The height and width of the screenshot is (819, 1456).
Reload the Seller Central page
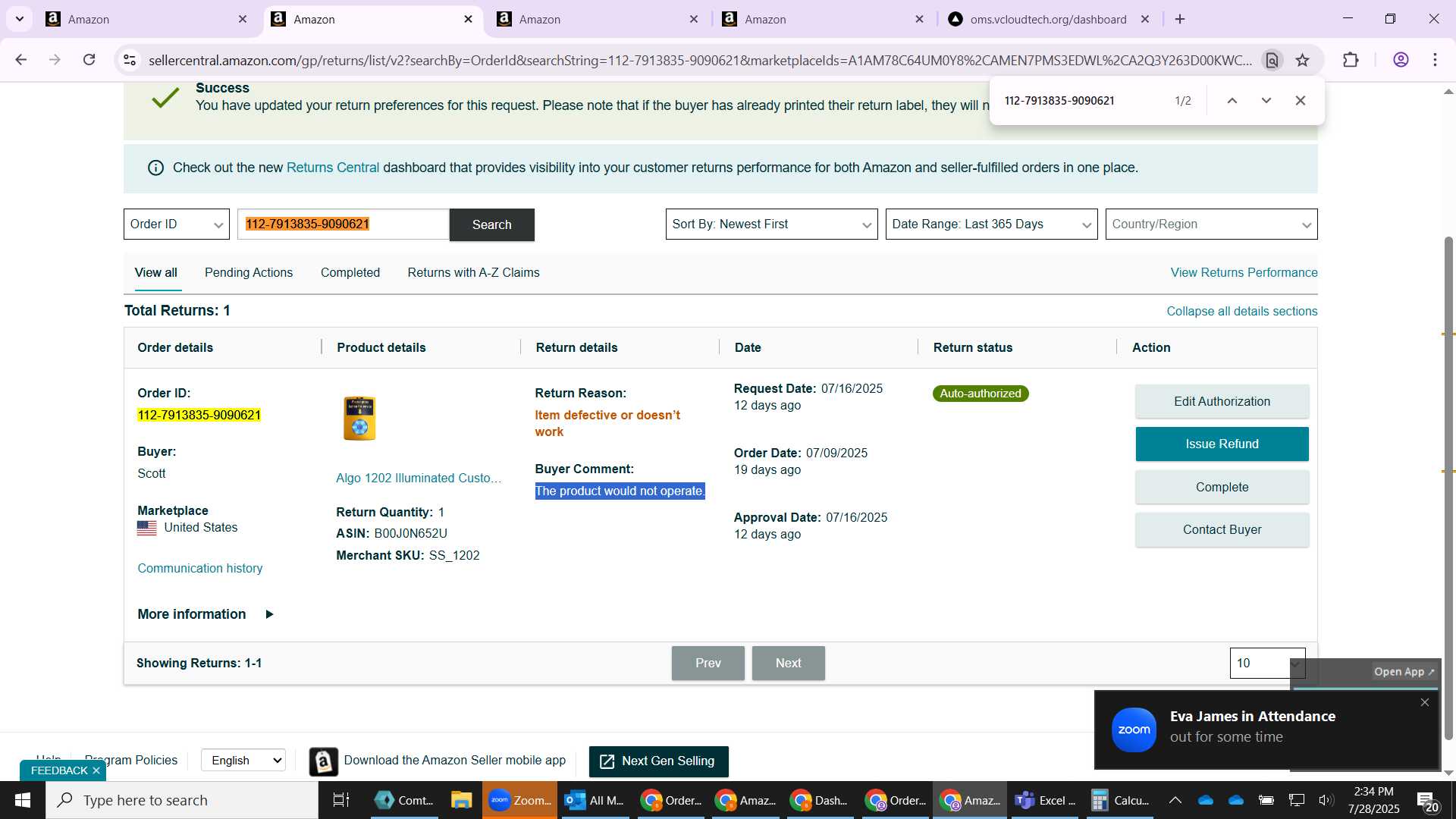(89, 60)
